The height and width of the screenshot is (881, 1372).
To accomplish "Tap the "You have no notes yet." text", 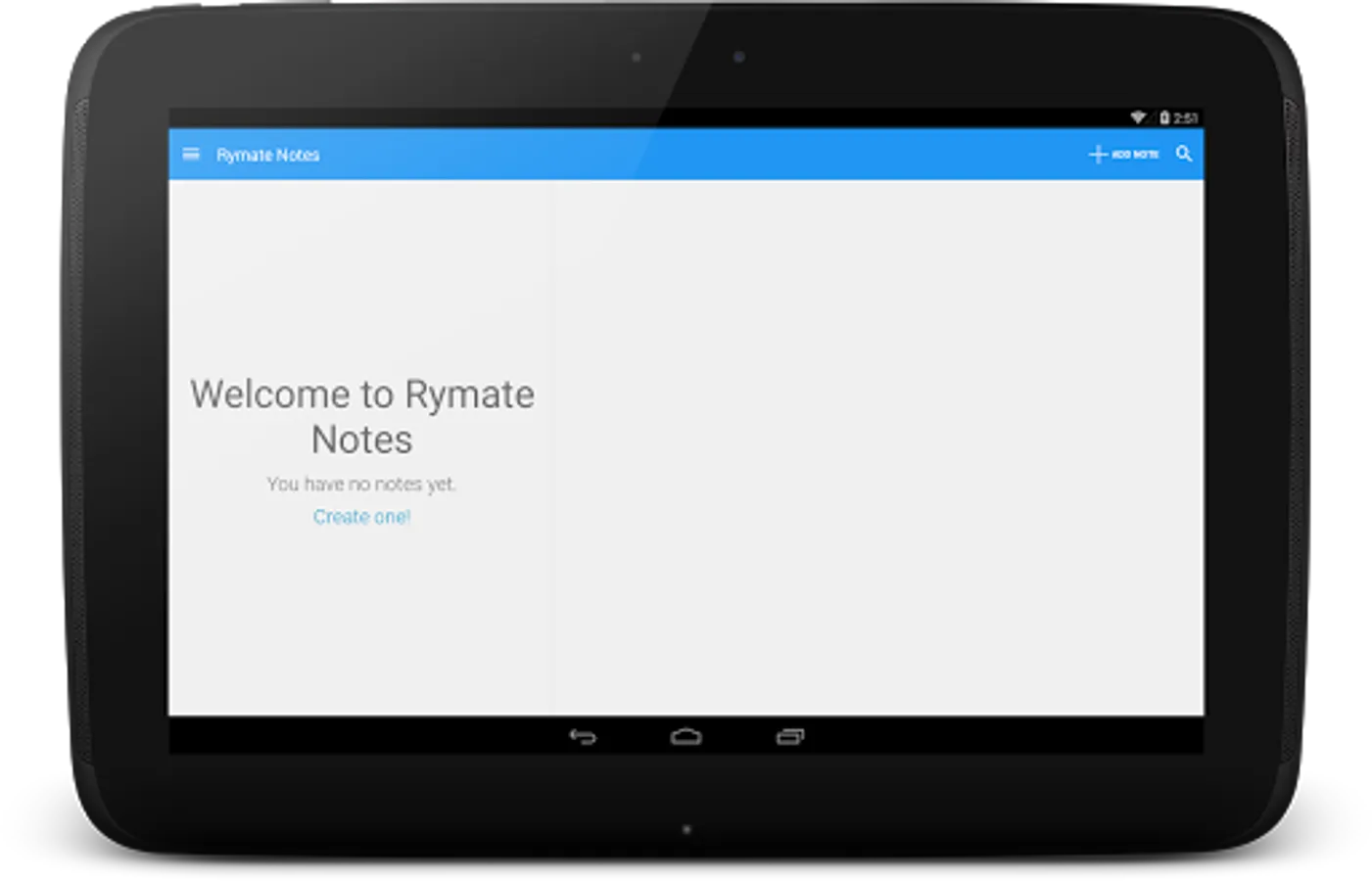I will [361, 484].
